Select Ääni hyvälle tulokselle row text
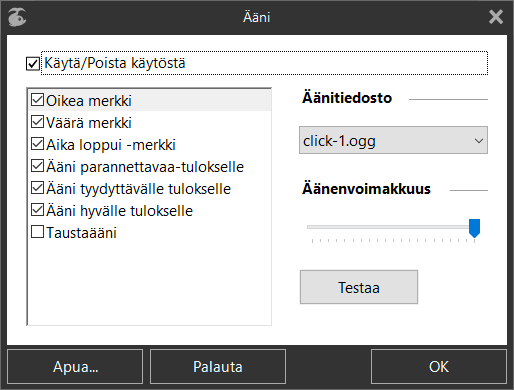Screen dimensions: 514x390 pyautogui.click(x=120, y=211)
